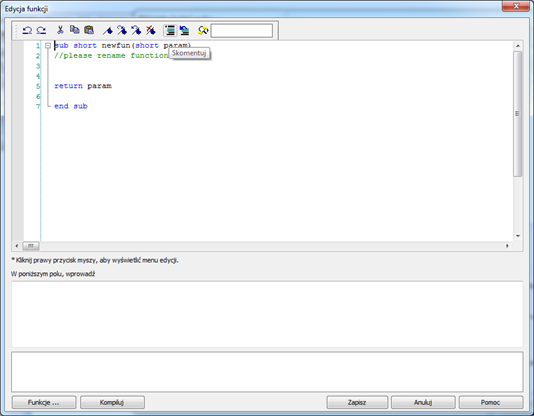Click the vertical scrollbar thumb in code editor

[x=518, y=114]
